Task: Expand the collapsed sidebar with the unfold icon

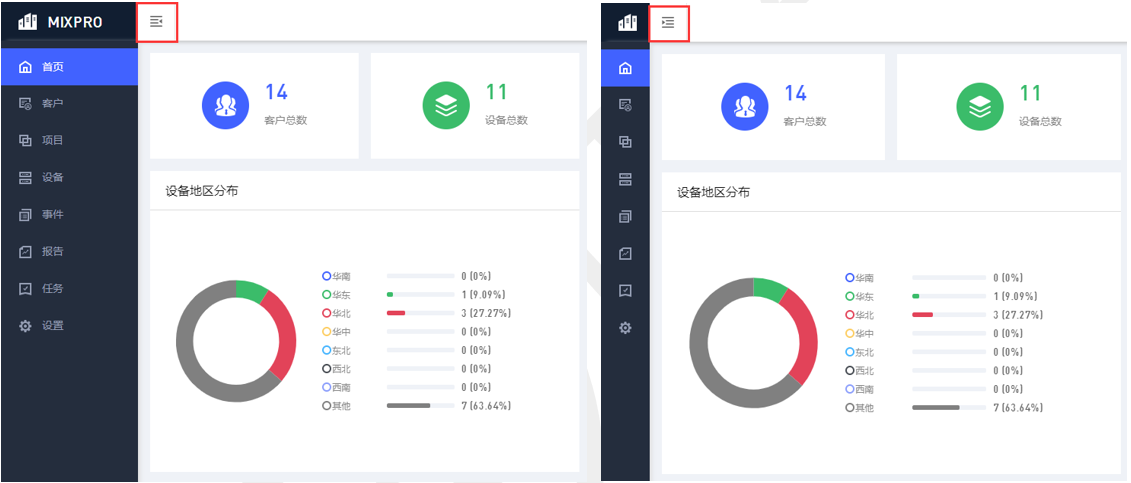Action: (668, 22)
